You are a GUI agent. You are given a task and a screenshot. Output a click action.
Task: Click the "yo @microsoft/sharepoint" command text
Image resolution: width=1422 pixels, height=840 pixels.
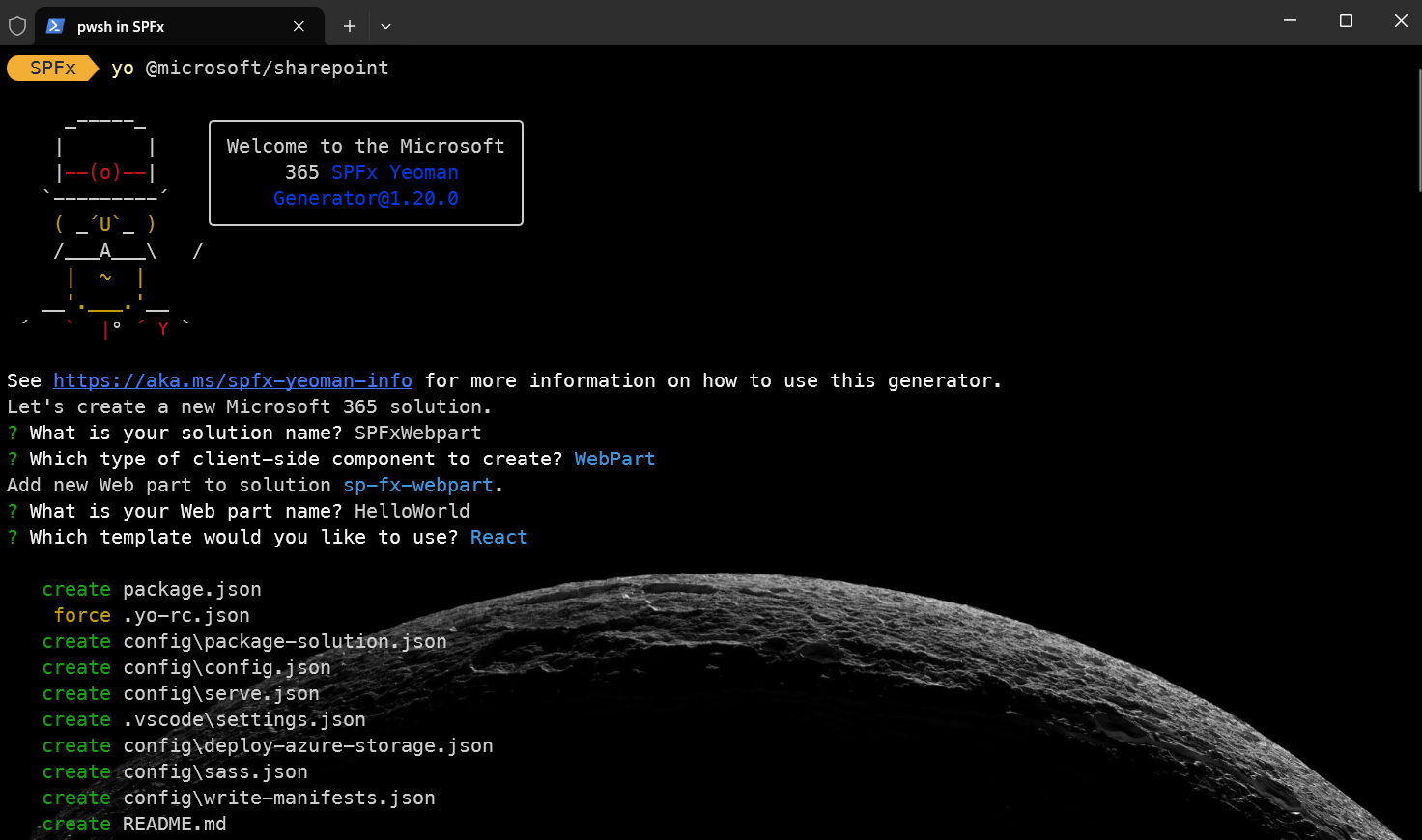point(250,69)
